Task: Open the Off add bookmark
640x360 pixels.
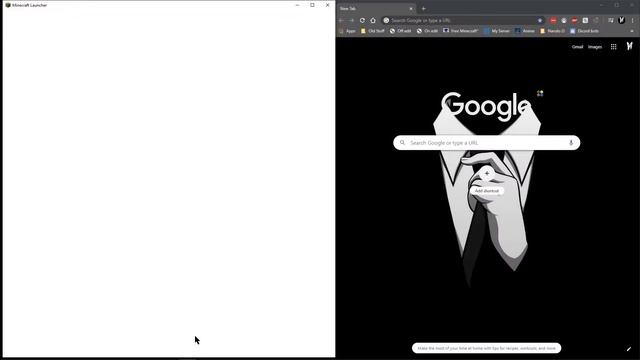Action: coord(400,31)
